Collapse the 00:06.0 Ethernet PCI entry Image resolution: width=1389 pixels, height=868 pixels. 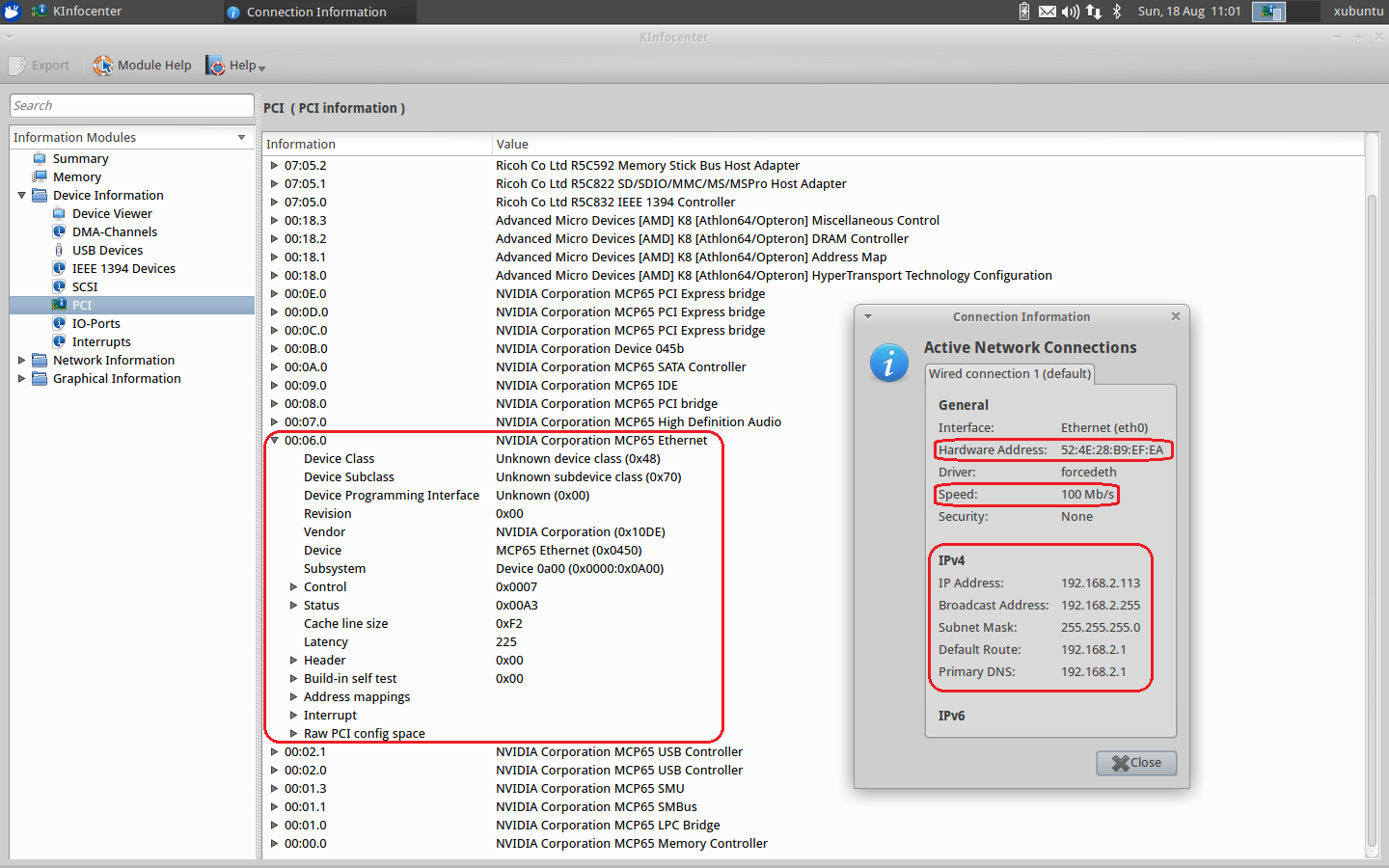(x=275, y=440)
